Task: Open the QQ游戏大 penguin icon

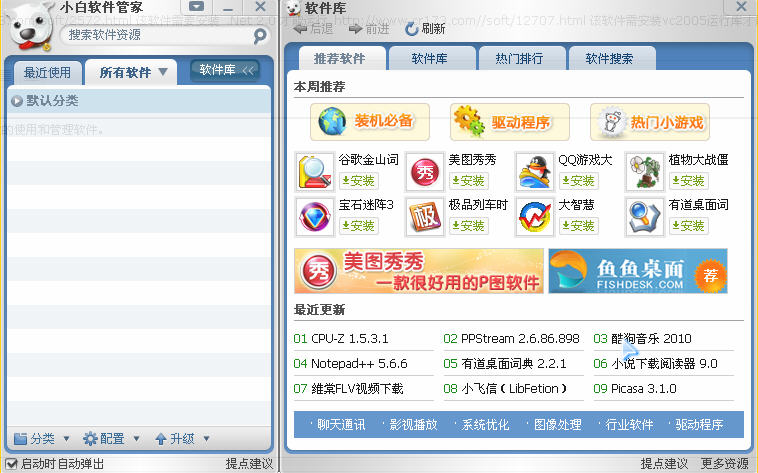Action: [x=535, y=172]
